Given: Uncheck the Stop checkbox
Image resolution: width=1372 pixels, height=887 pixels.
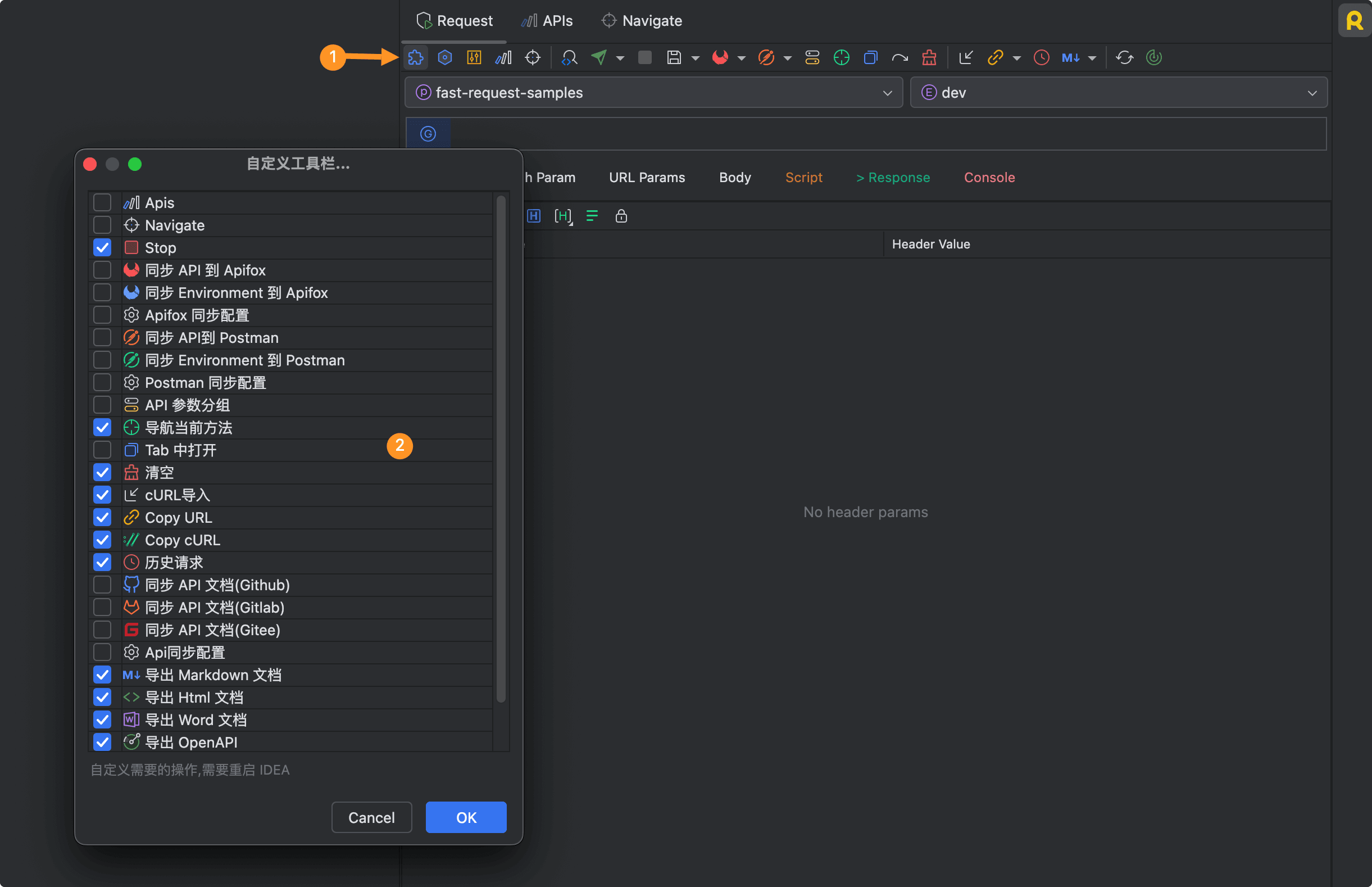Looking at the screenshot, I should tap(102, 248).
